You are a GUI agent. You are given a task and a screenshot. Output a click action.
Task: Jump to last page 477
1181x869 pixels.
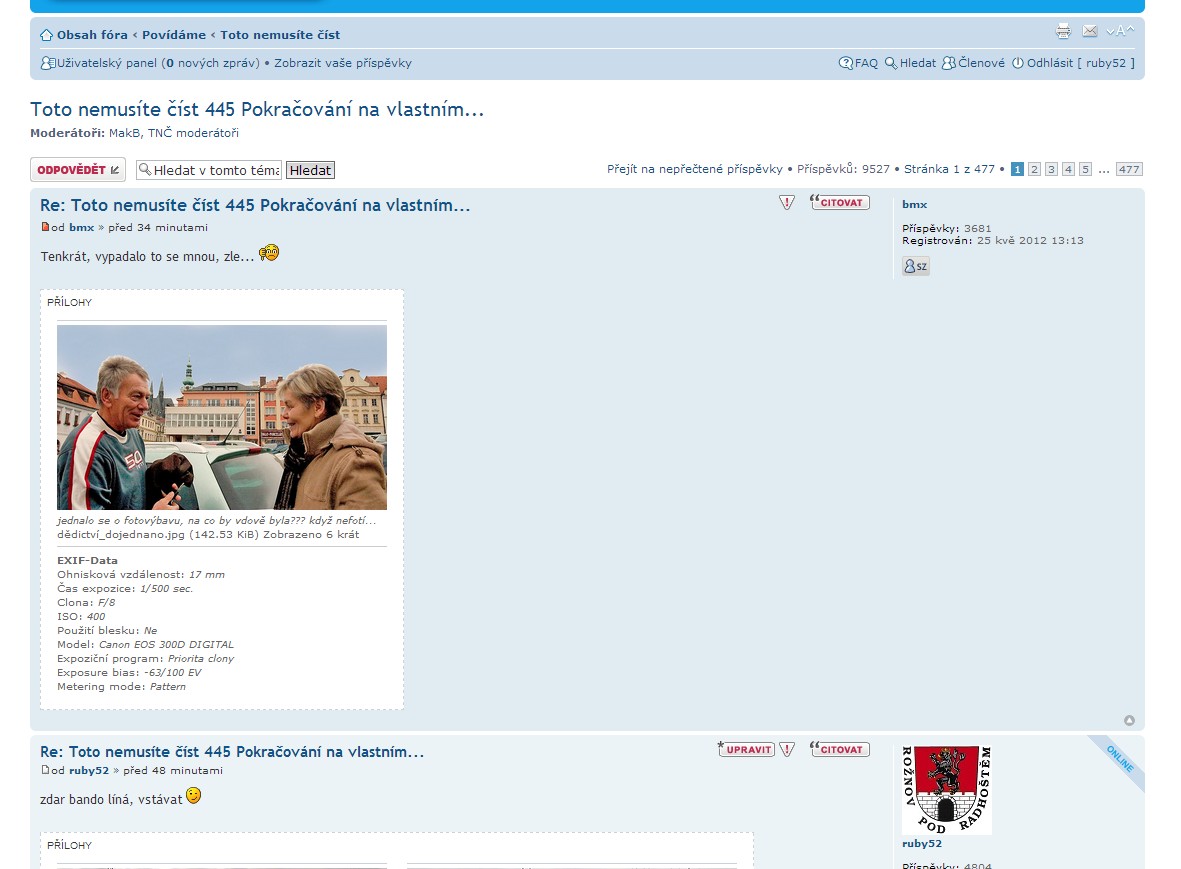tap(1129, 170)
